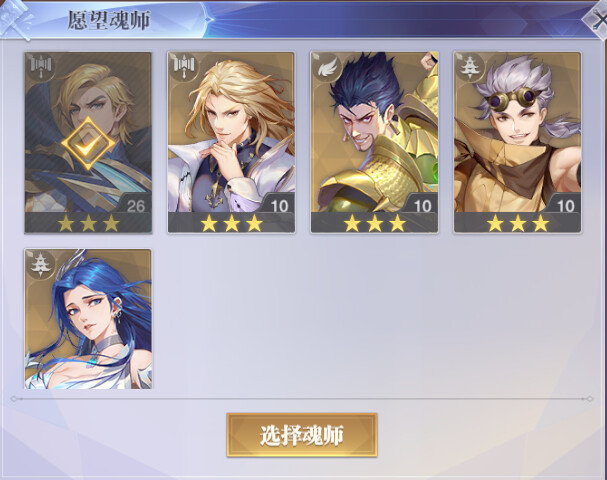Image resolution: width=607 pixels, height=480 pixels.
Task: Click three stars under the selected hero
Action: pos(88,223)
